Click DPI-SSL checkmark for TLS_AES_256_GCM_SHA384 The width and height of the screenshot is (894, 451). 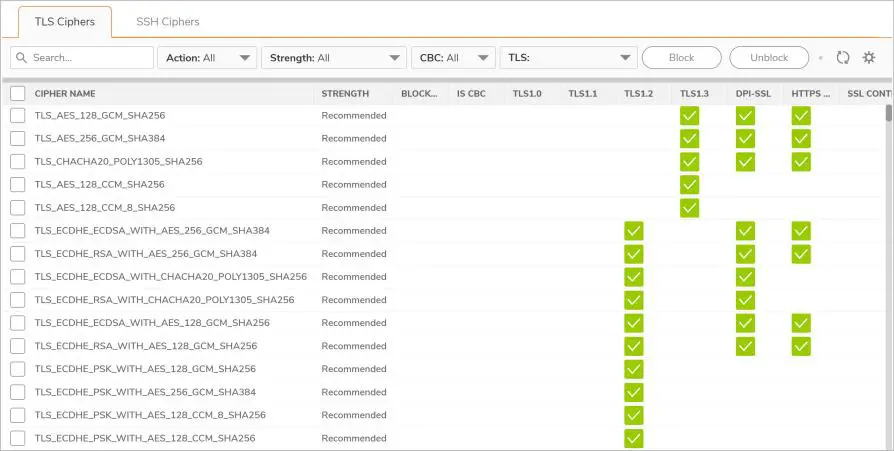[745, 139]
